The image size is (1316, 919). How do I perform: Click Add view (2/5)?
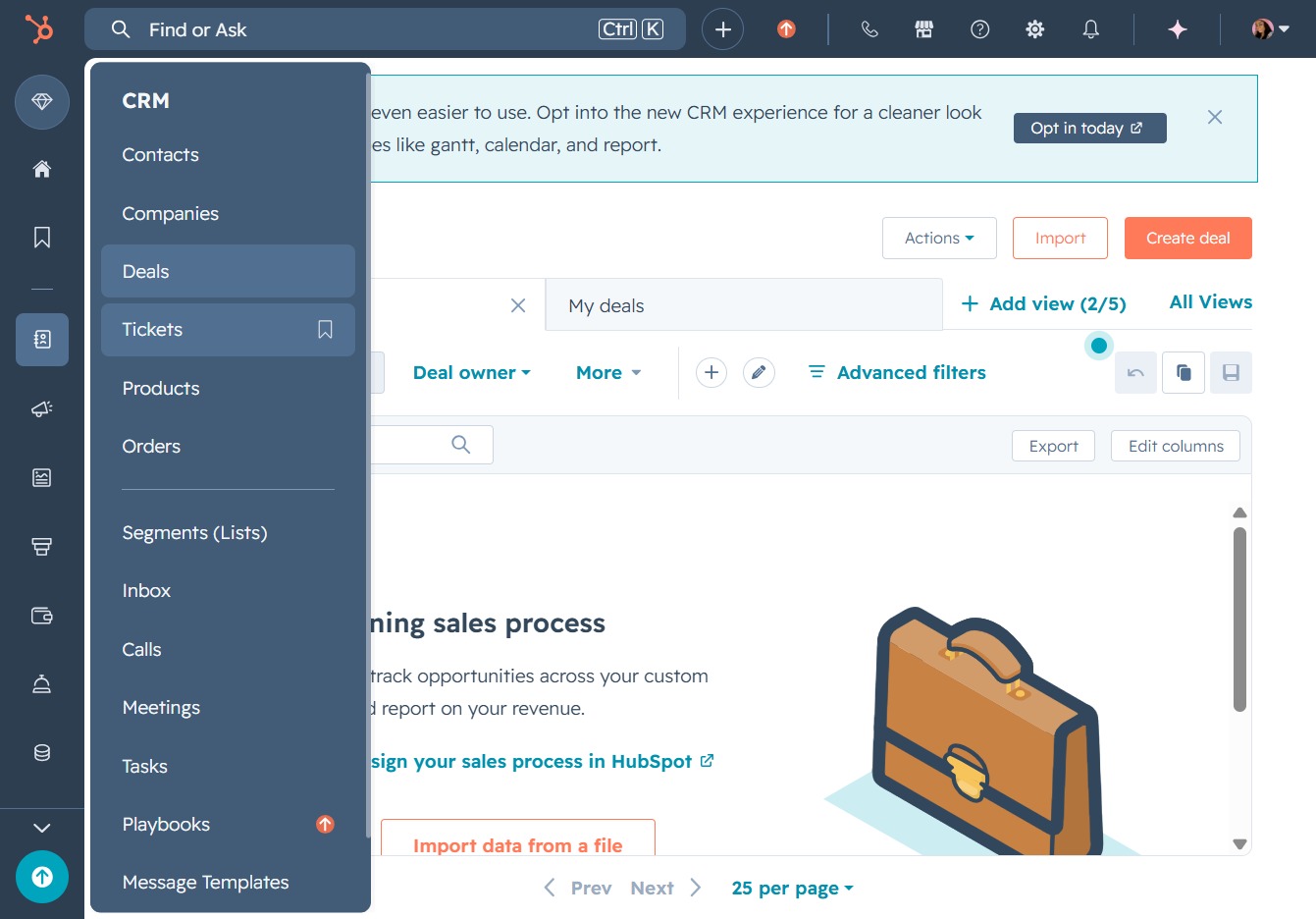[1043, 303]
